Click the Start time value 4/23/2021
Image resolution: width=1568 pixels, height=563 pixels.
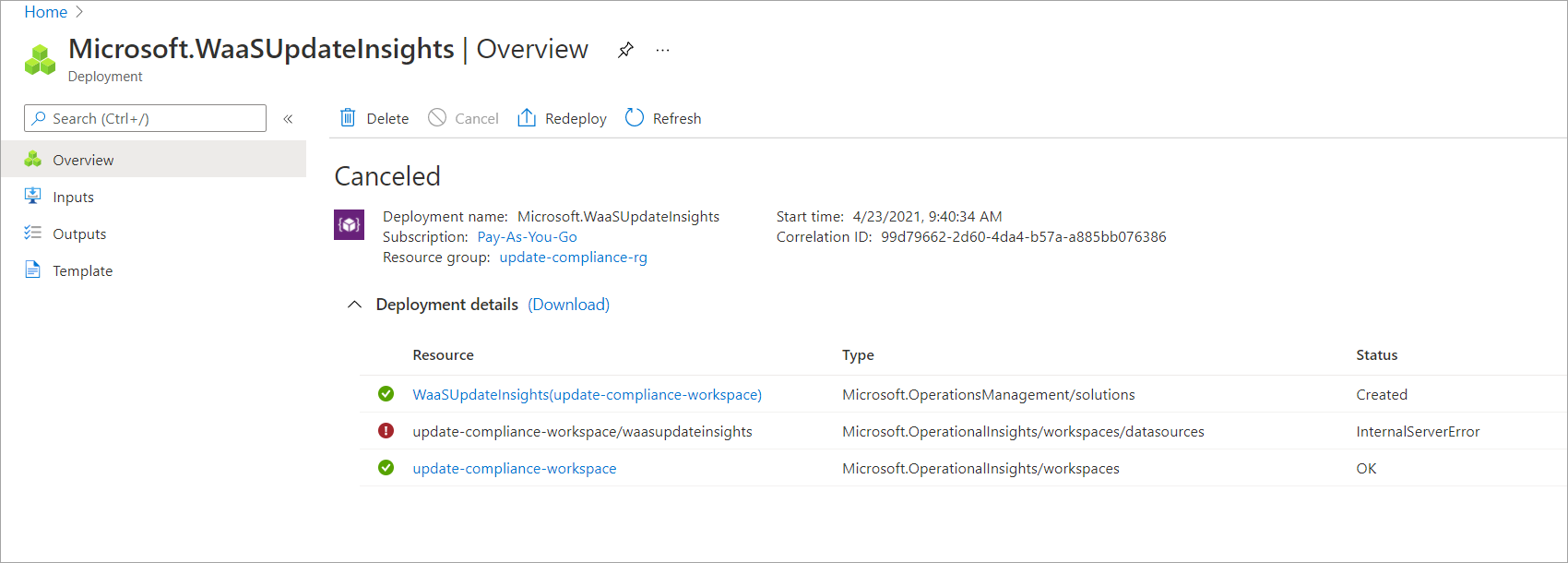tap(927, 217)
